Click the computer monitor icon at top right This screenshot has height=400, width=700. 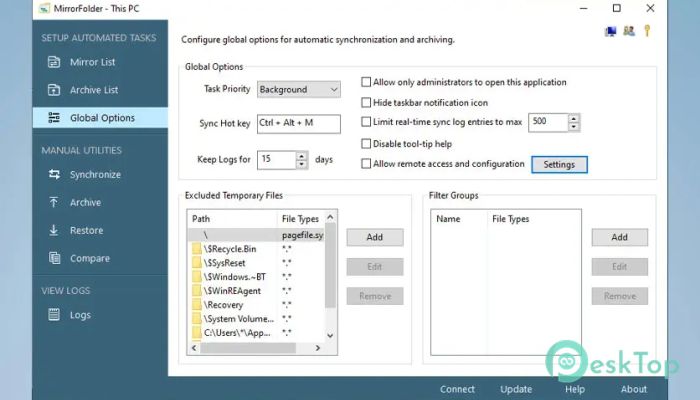[610, 31]
